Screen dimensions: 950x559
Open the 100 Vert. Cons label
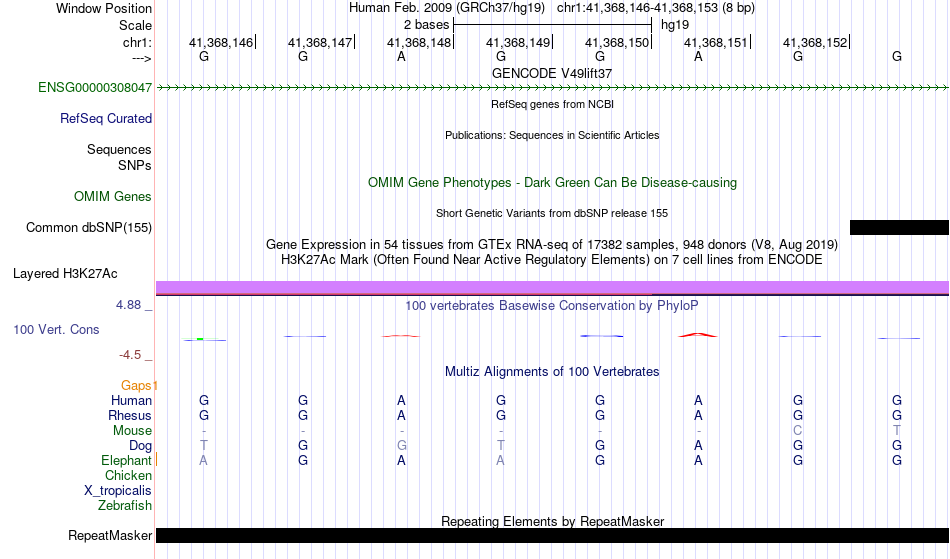(56, 329)
